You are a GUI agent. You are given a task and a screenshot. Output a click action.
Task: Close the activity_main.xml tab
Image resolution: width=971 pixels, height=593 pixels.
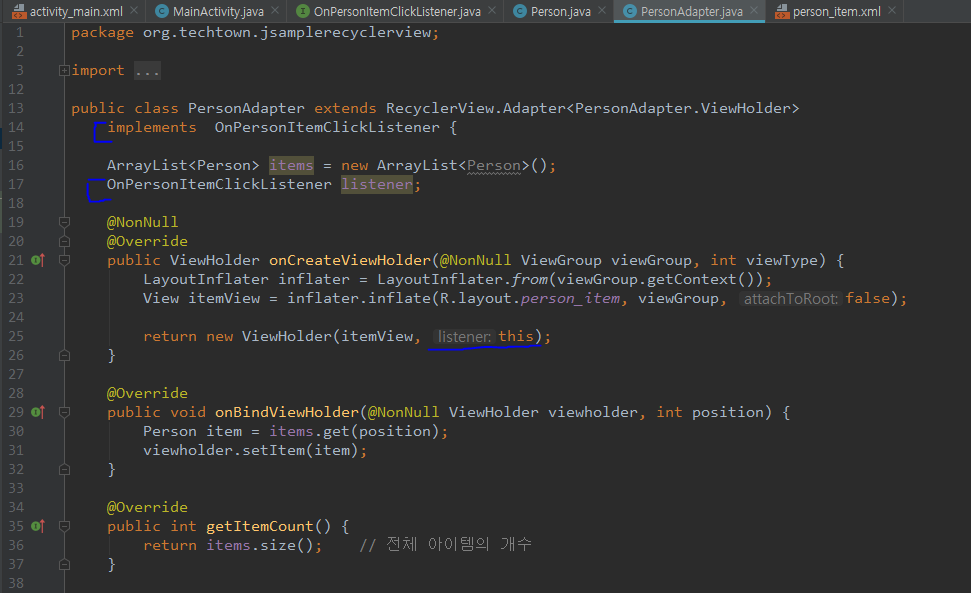coord(134,11)
